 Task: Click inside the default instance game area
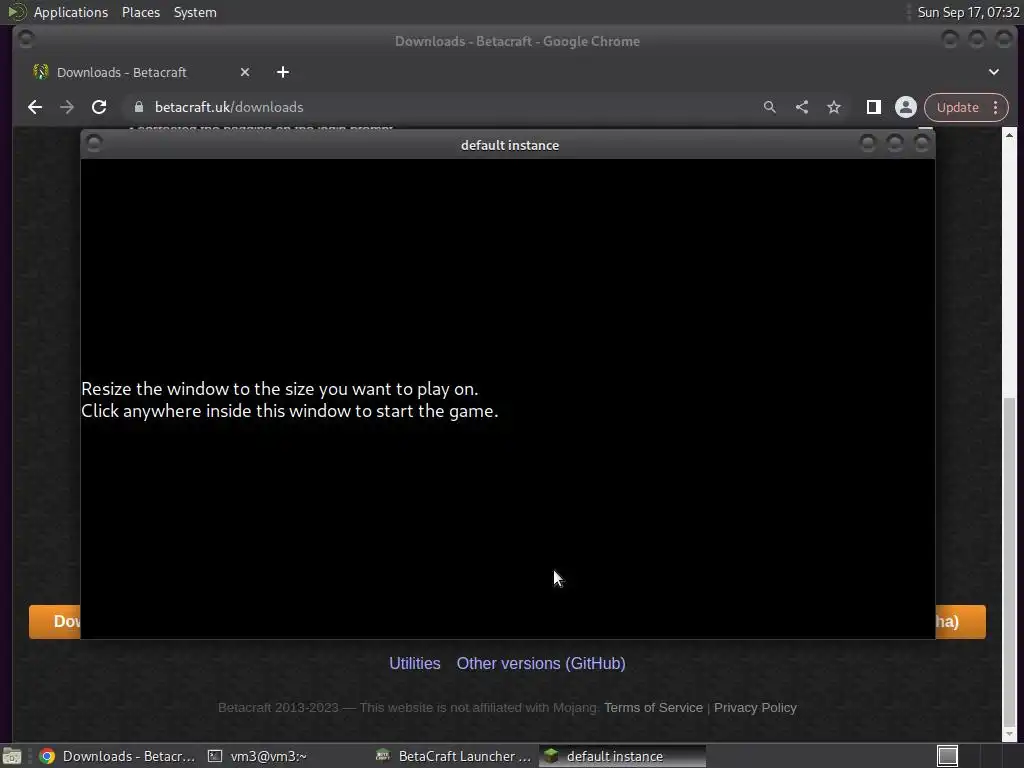(507, 398)
